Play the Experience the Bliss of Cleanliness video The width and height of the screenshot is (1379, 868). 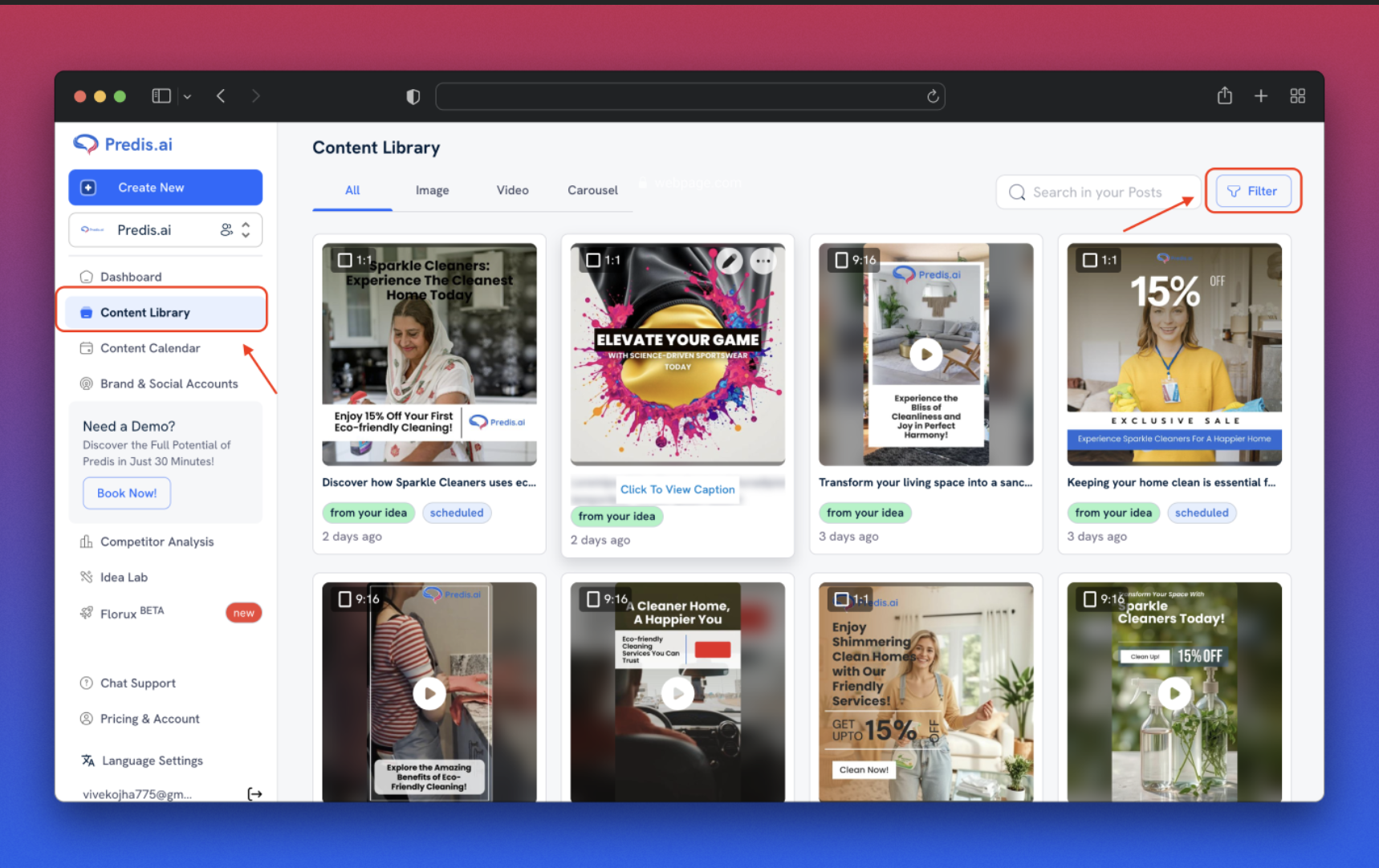click(x=925, y=354)
